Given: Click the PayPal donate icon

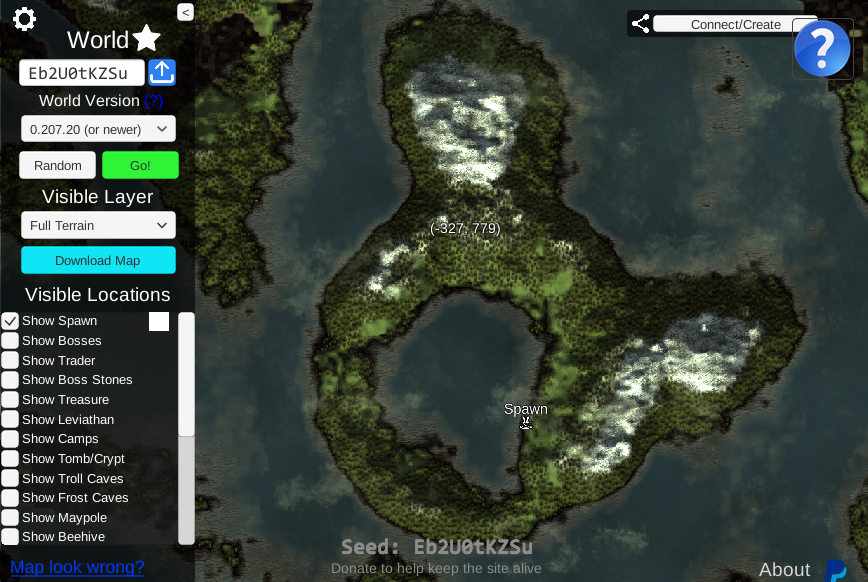Looking at the screenshot, I should [x=836, y=570].
